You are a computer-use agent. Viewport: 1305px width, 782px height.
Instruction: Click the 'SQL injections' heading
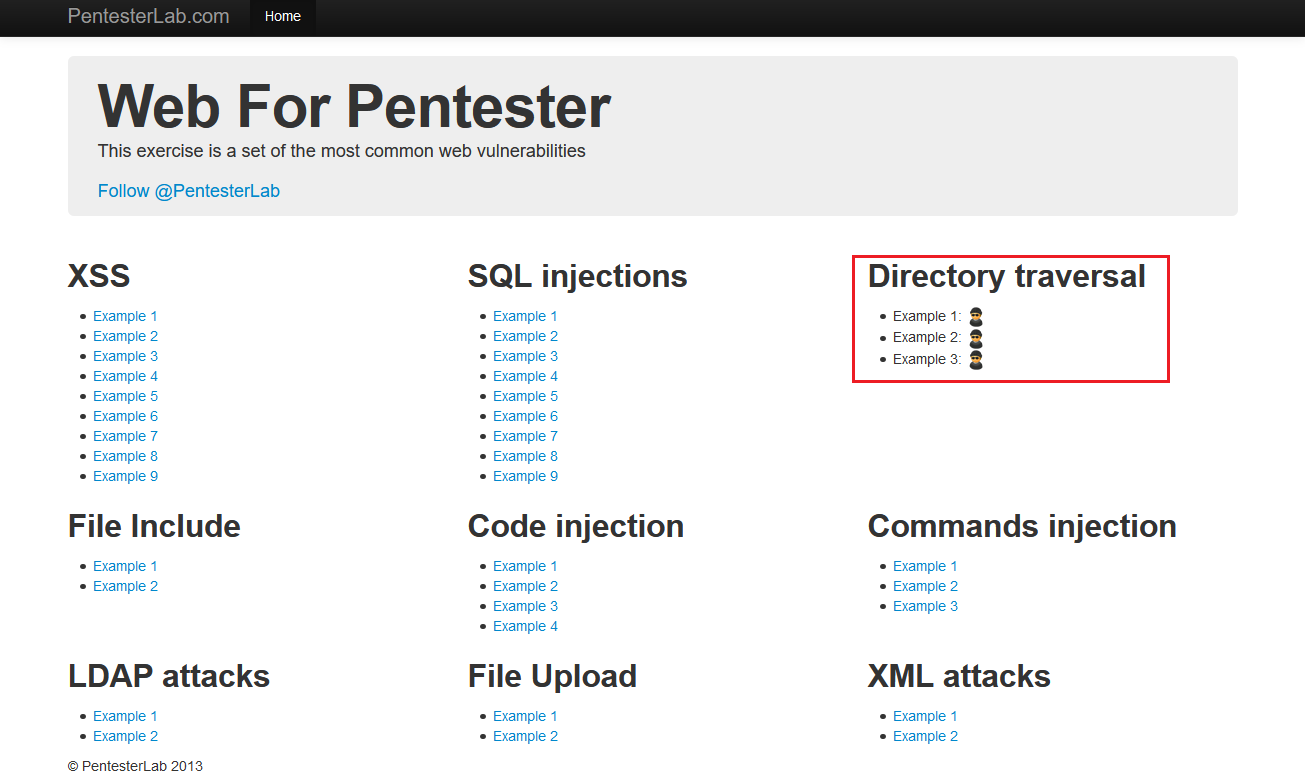577,276
